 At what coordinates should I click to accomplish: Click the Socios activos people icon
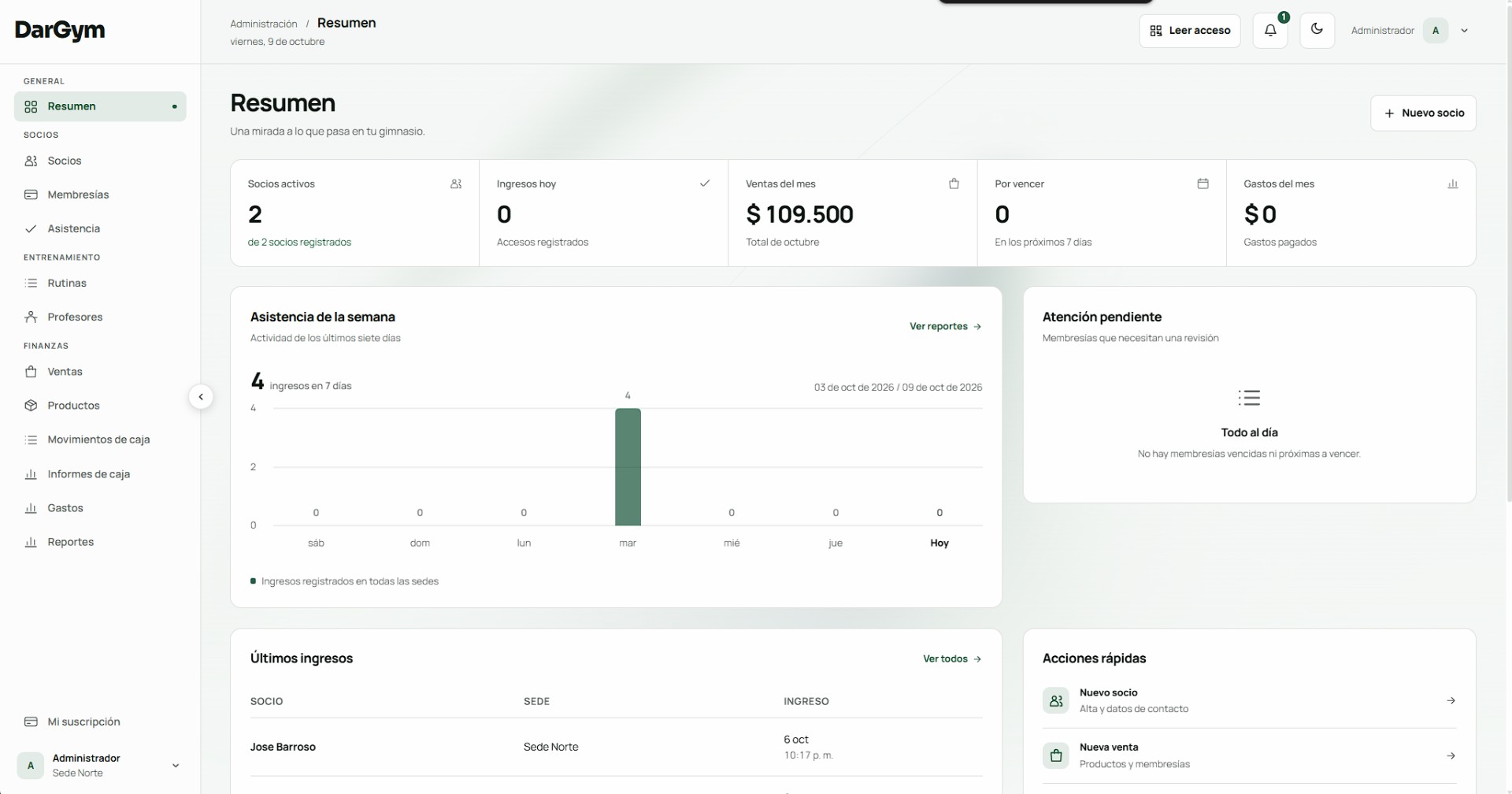pyautogui.click(x=456, y=184)
